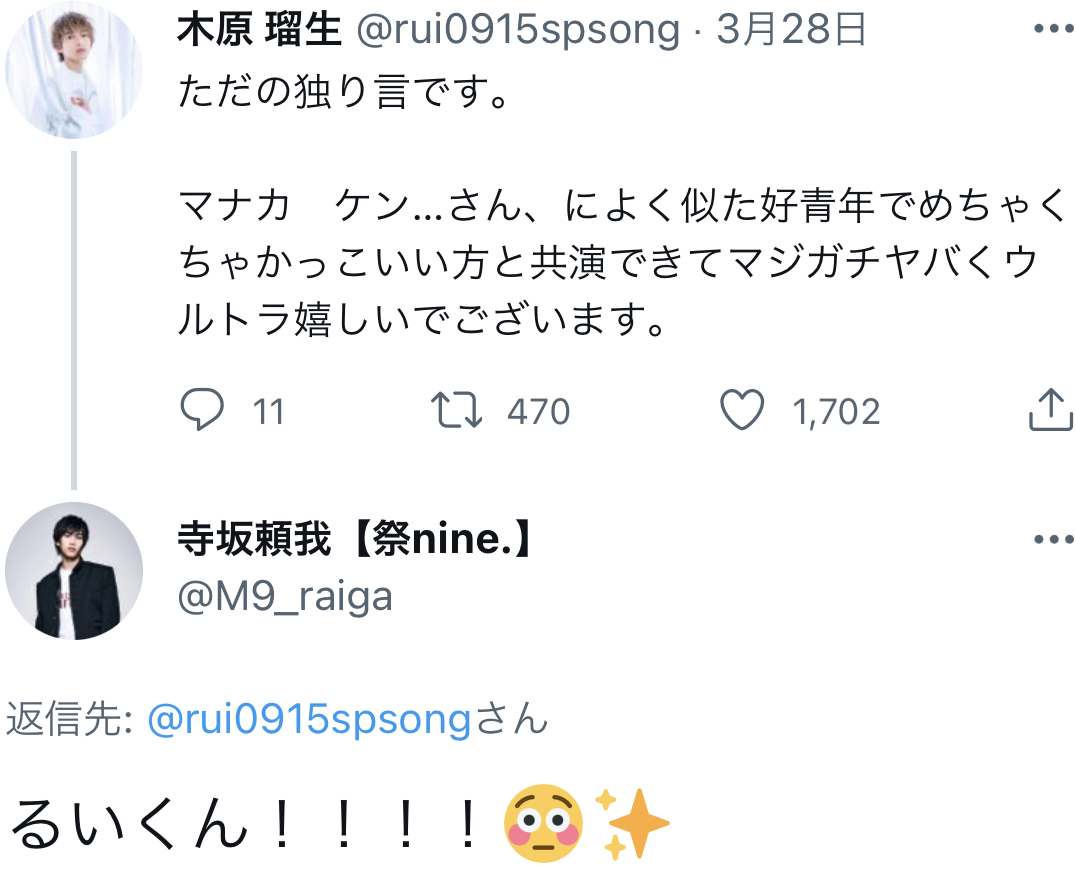Click the retweet count 470
This screenshot has width=1076, height=870.
[538, 412]
